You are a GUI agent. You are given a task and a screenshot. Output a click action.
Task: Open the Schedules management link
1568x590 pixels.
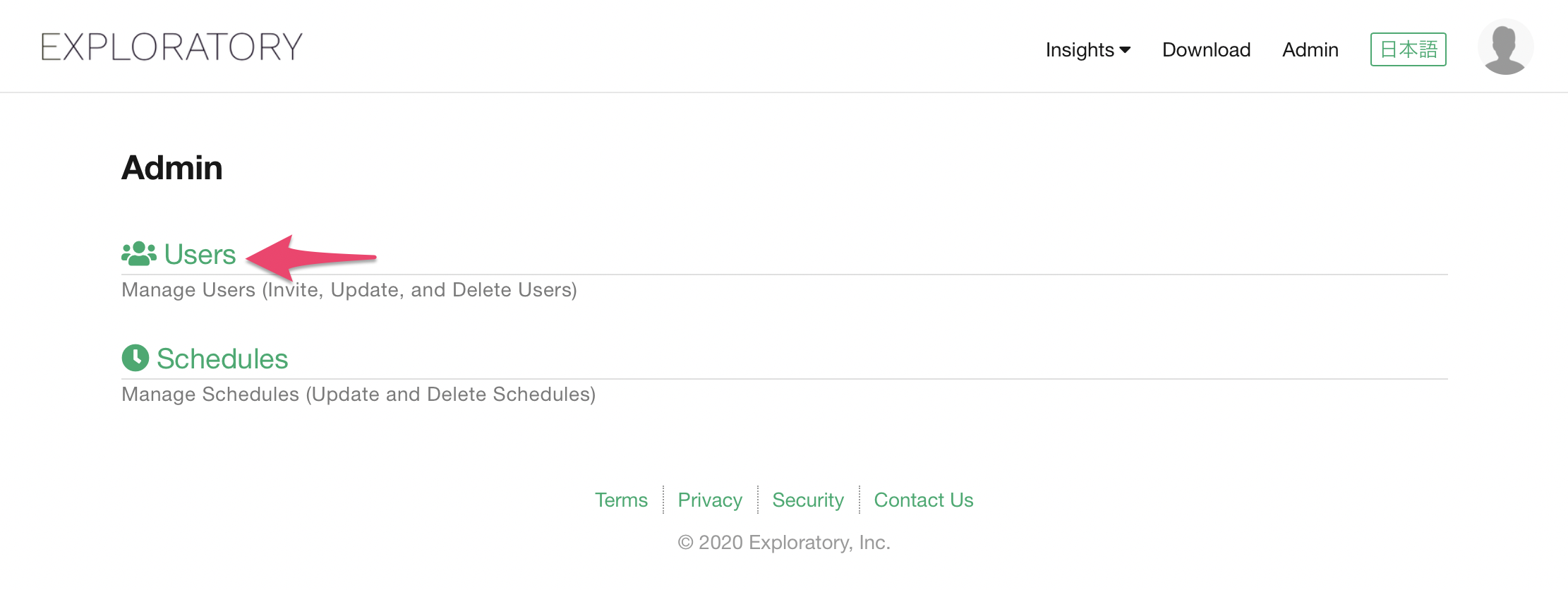tap(222, 359)
